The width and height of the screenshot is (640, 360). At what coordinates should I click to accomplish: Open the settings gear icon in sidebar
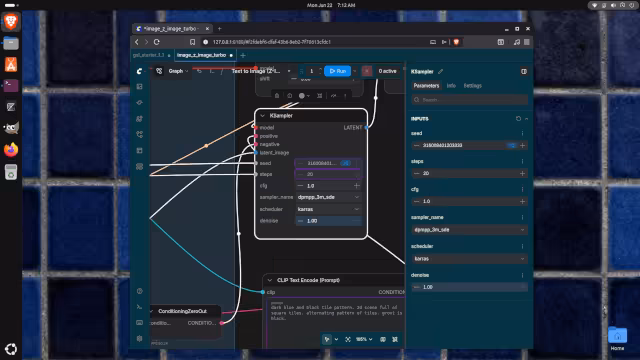(140, 338)
